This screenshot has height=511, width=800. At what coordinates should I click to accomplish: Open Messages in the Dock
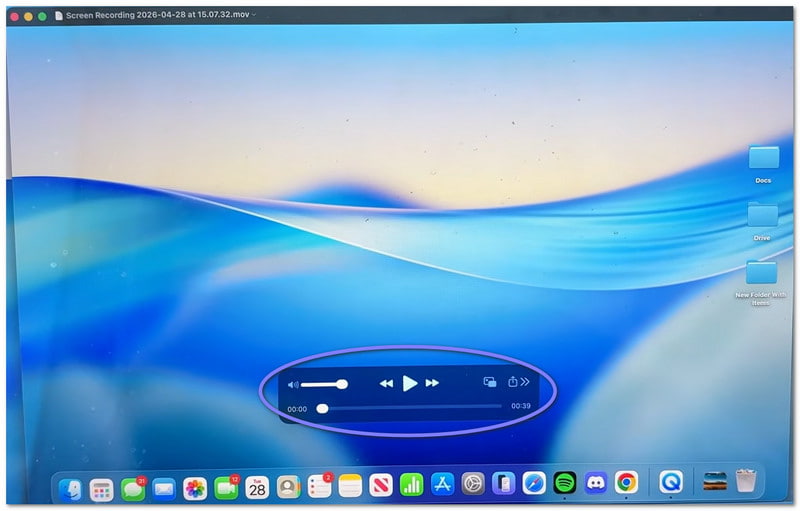click(133, 489)
